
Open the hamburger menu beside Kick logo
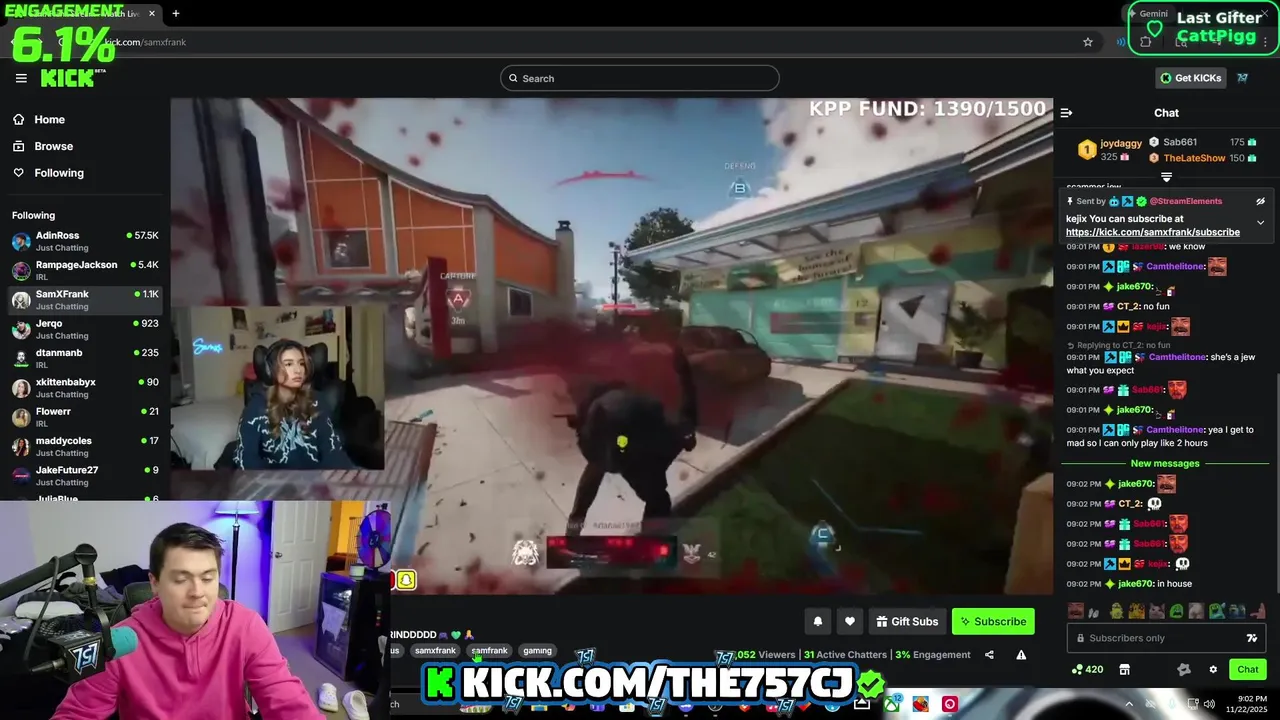pos(21,78)
